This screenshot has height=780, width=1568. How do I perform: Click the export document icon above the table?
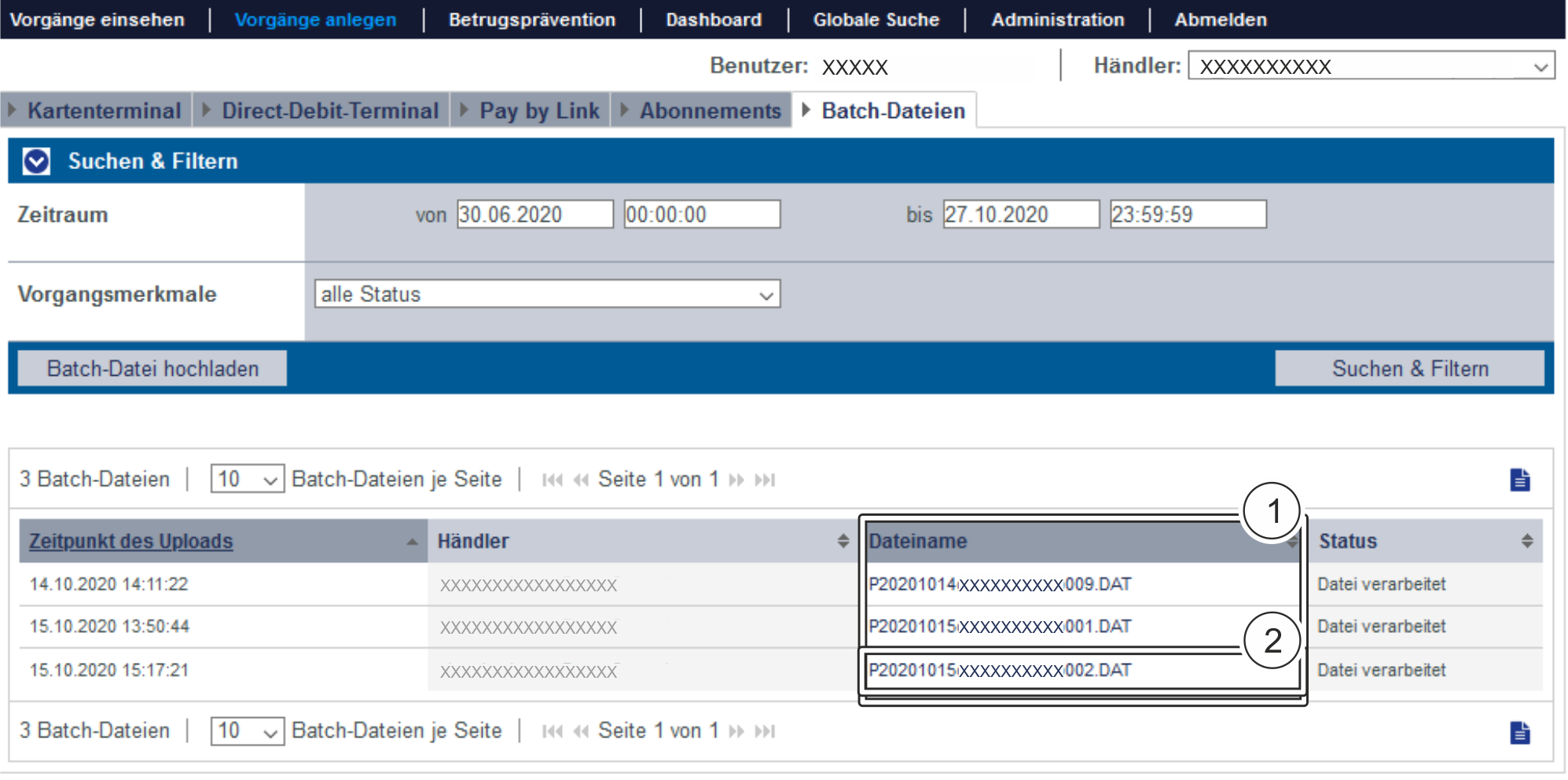1519,480
